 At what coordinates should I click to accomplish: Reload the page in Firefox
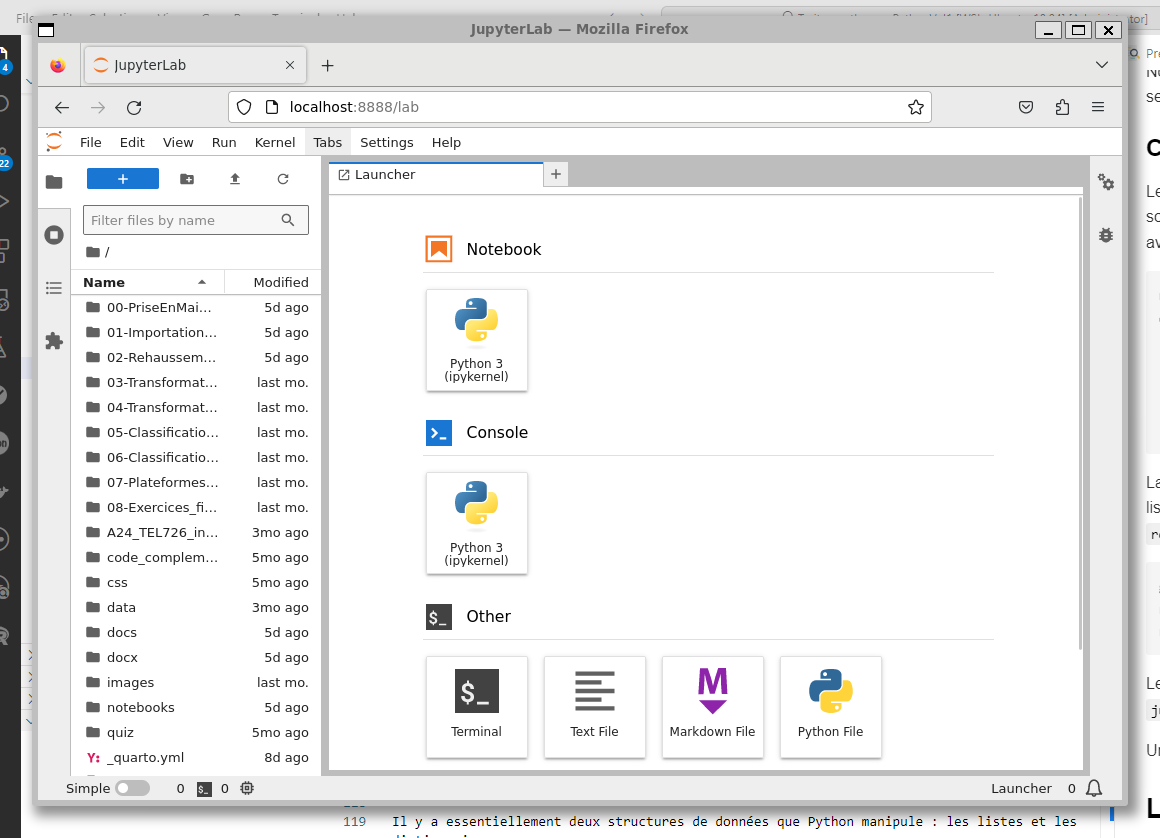point(134,107)
